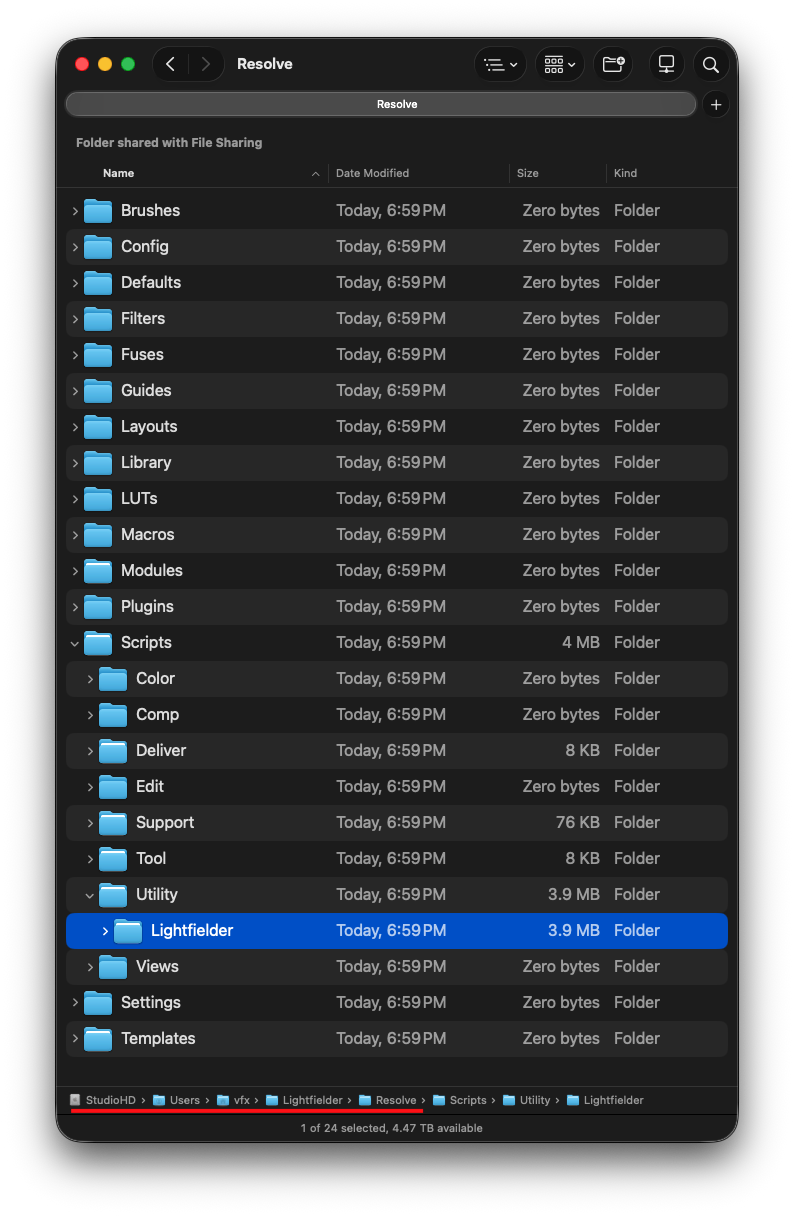This screenshot has width=794, height=1216.
Task: Expand the Fuses folder
Action: pyautogui.click(x=75, y=355)
